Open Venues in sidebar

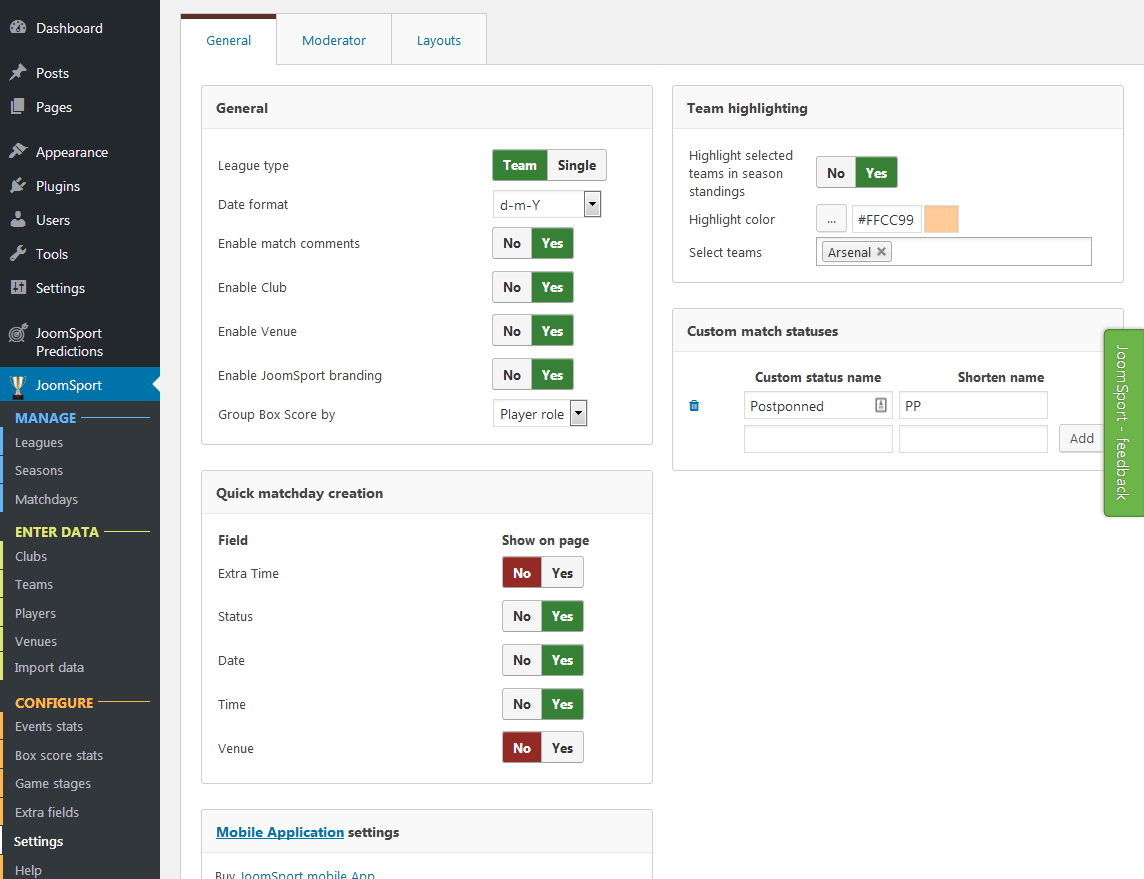36,641
